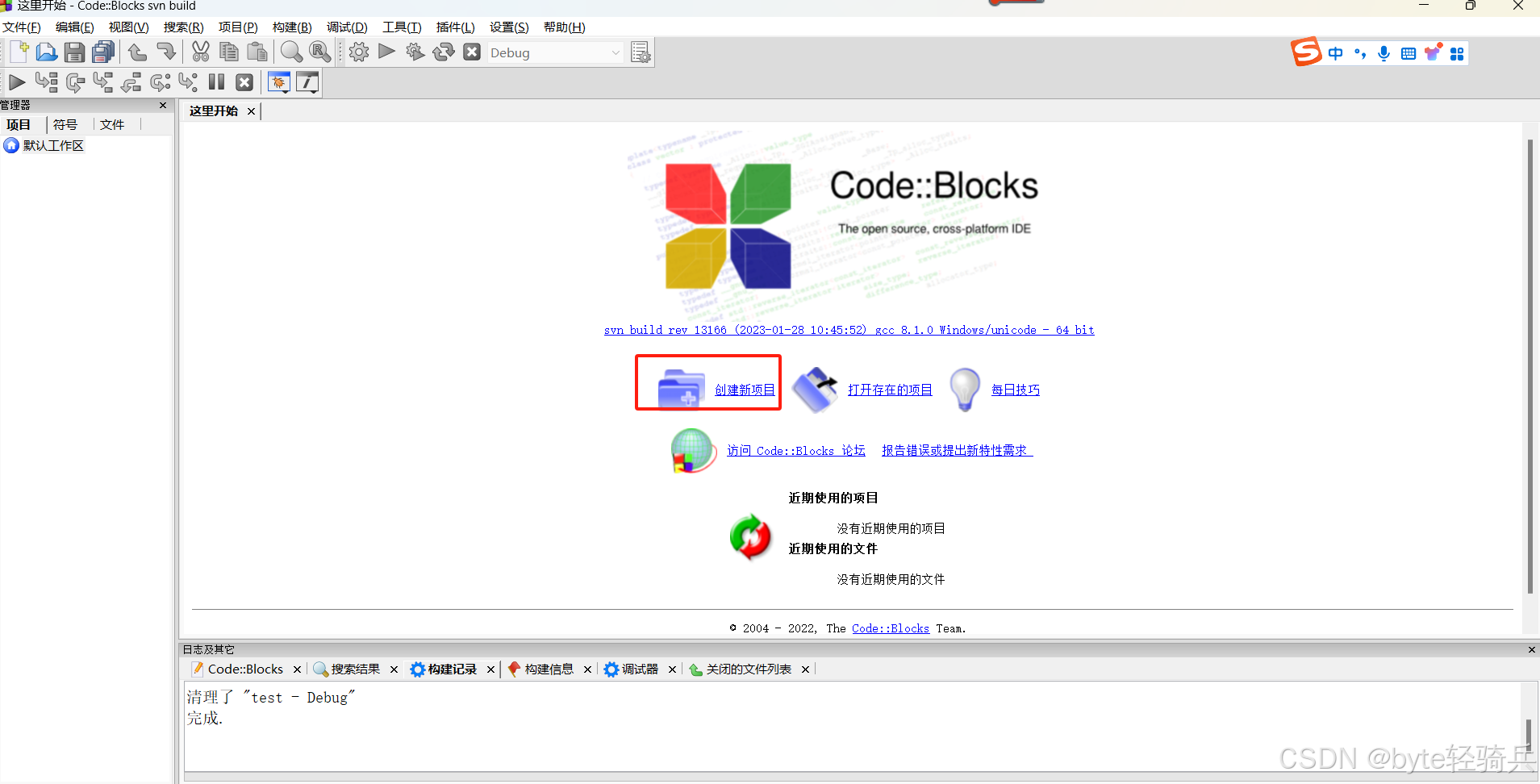
Task: Close the 管理器 side panel
Action: point(163,105)
